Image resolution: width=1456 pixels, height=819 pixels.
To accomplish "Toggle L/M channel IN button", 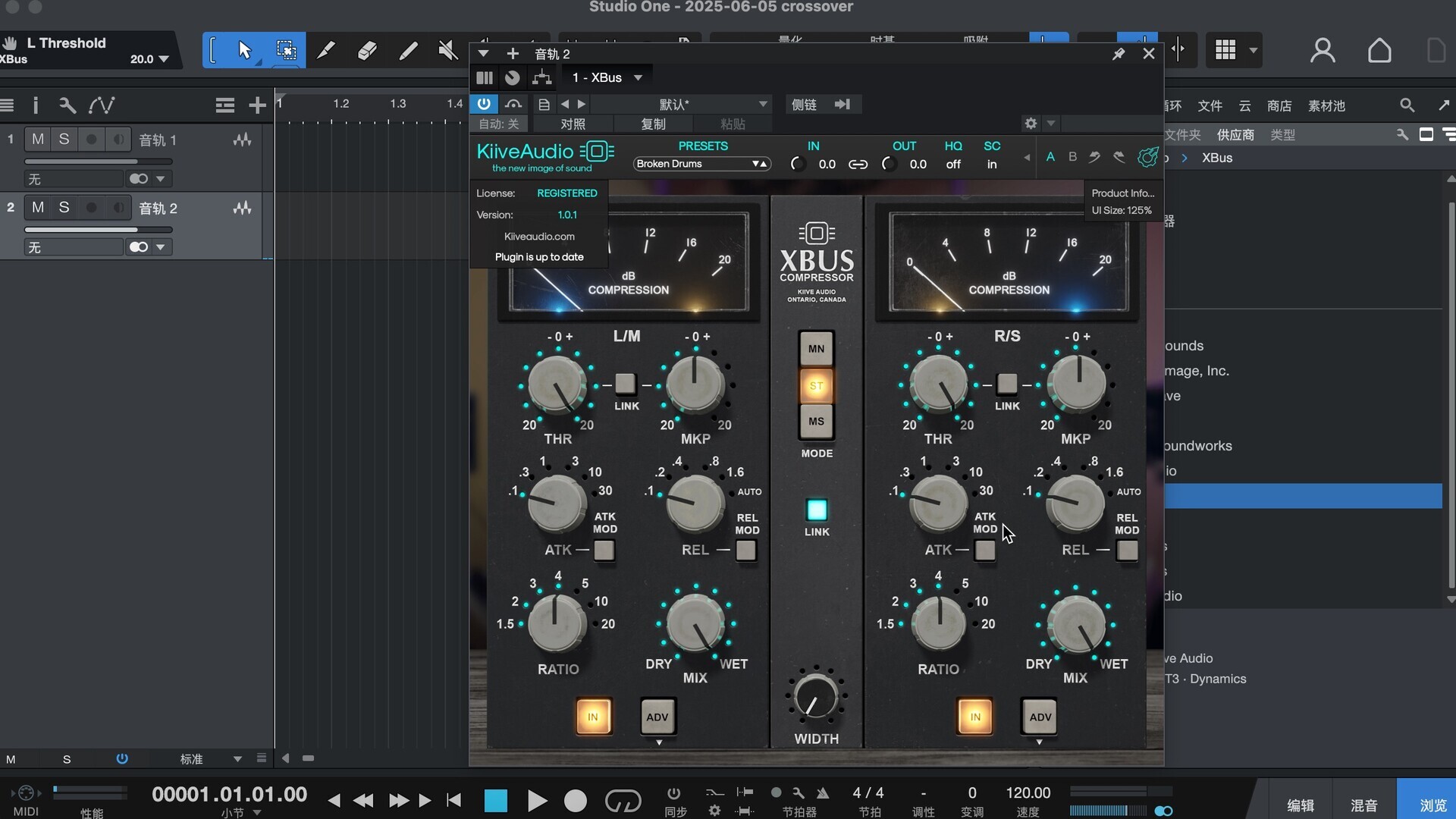I will tap(593, 717).
